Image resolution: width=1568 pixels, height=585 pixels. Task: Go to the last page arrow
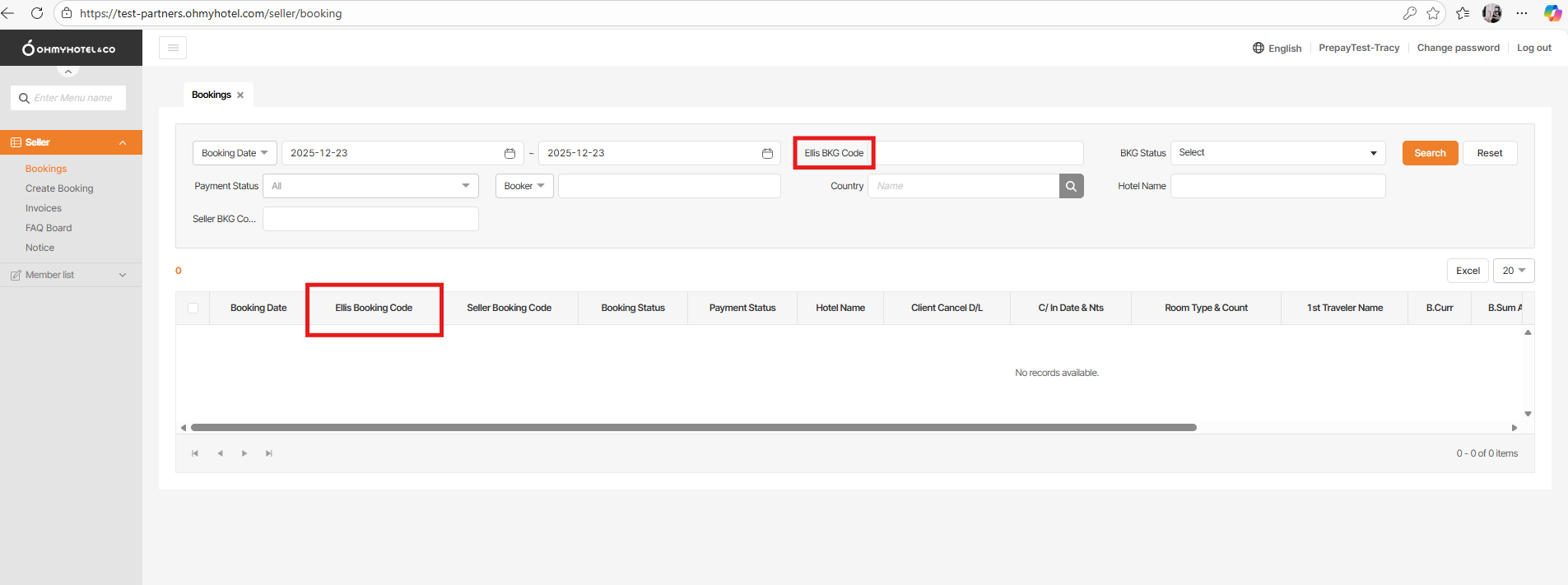[x=269, y=453]
